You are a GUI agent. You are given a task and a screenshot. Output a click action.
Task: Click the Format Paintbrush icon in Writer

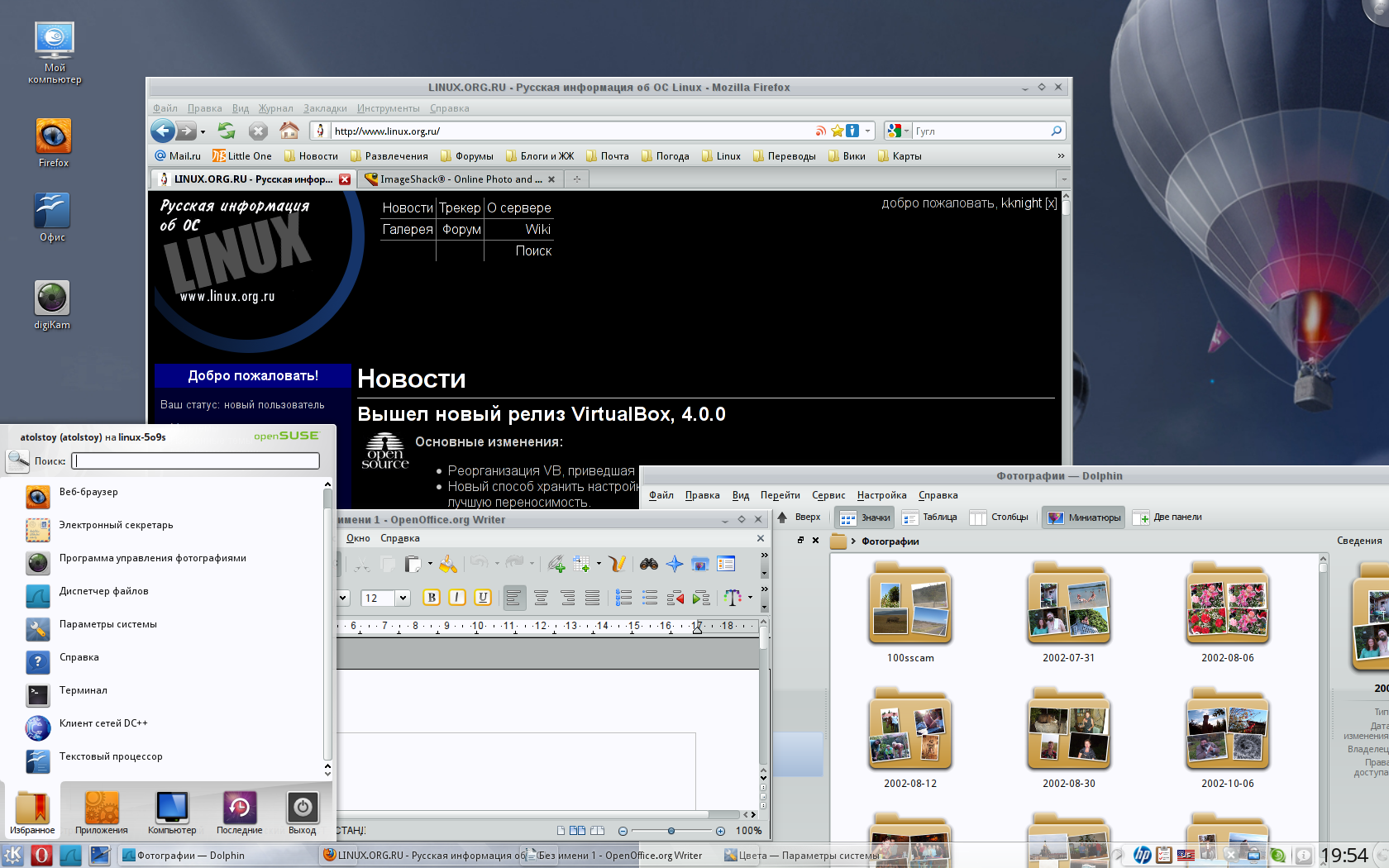(x=448, y=564)
